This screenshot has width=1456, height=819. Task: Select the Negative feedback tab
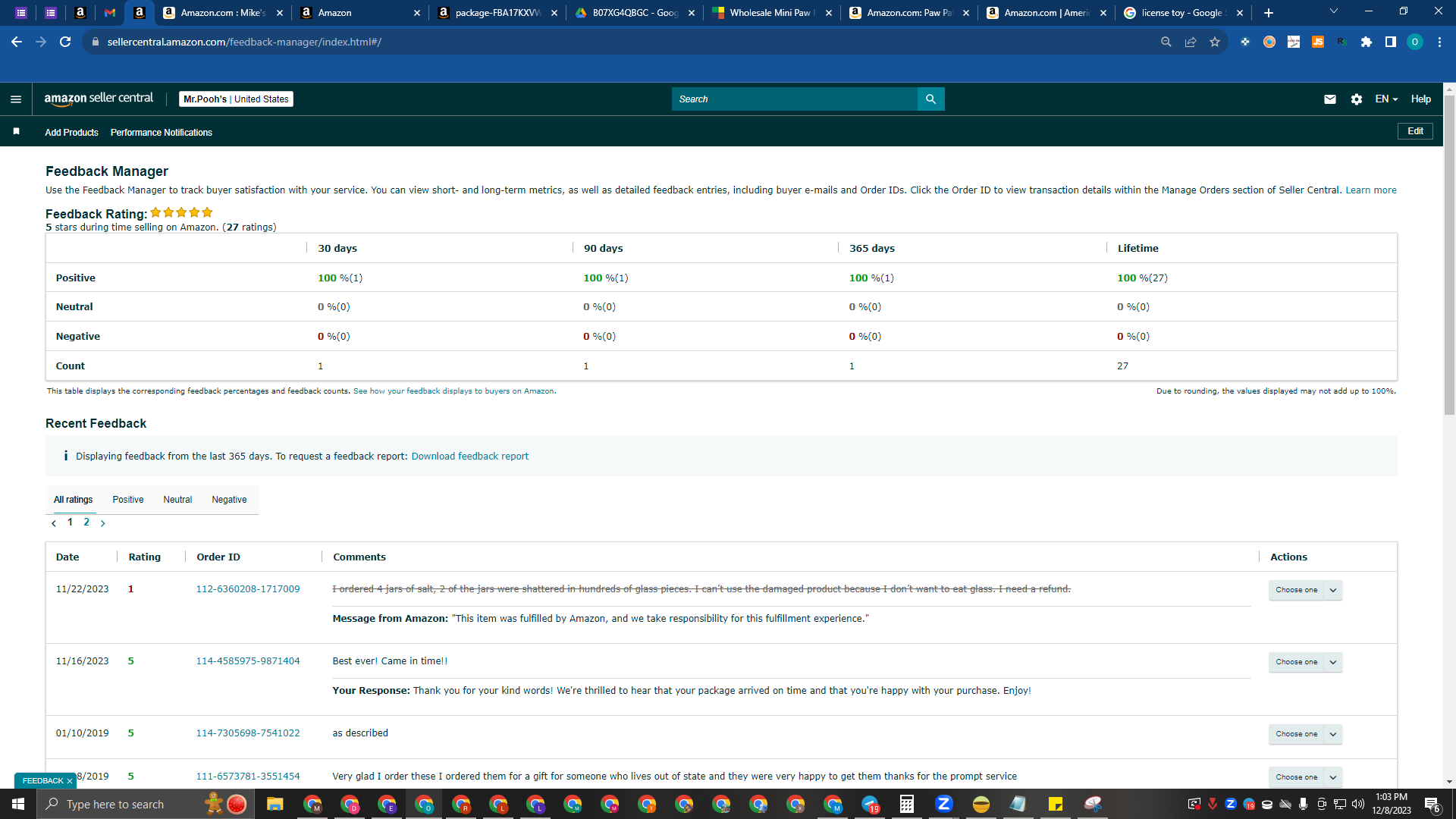(x=229, y=500)
